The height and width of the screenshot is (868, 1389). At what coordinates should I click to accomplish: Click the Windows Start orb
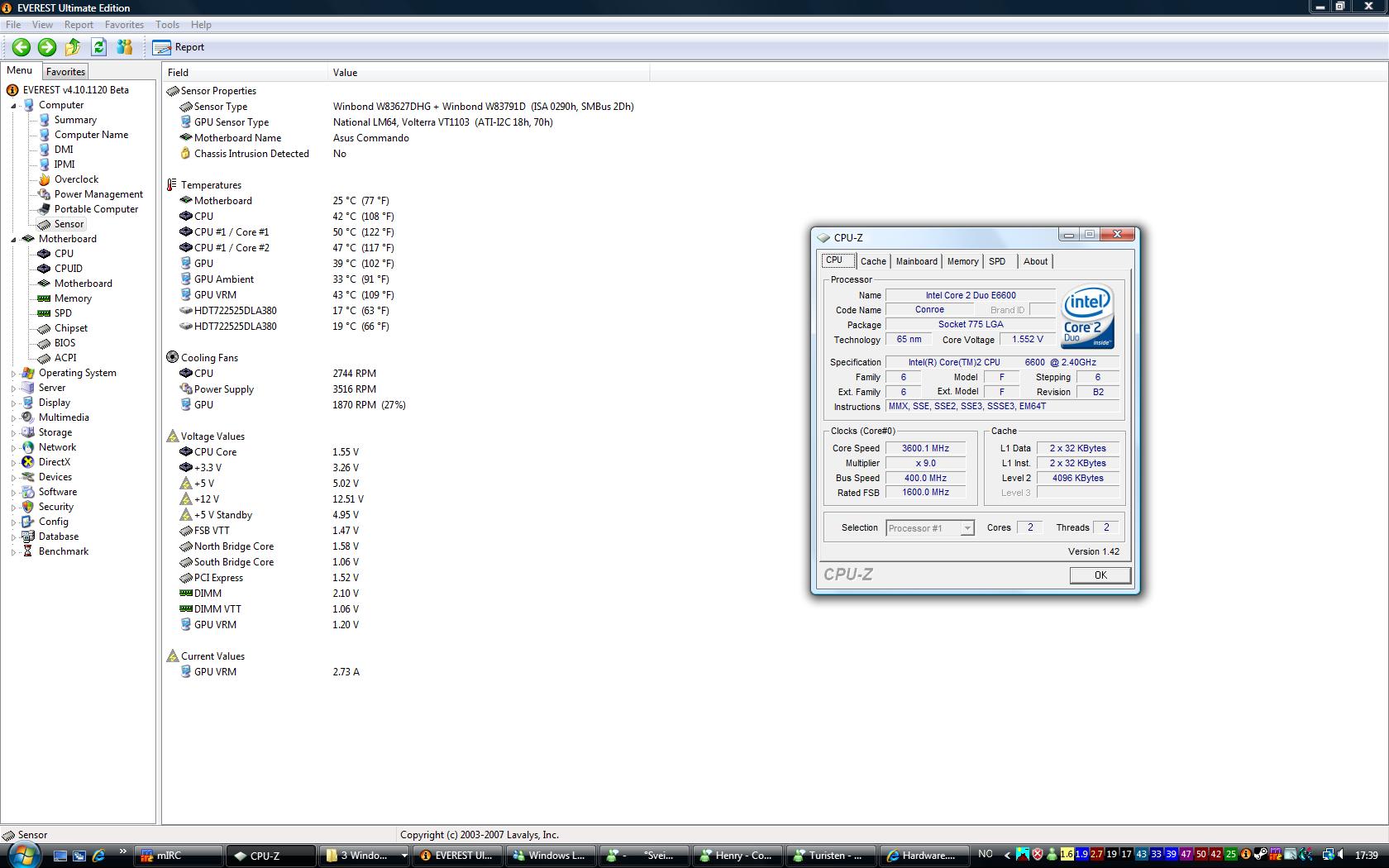point(26,854)
